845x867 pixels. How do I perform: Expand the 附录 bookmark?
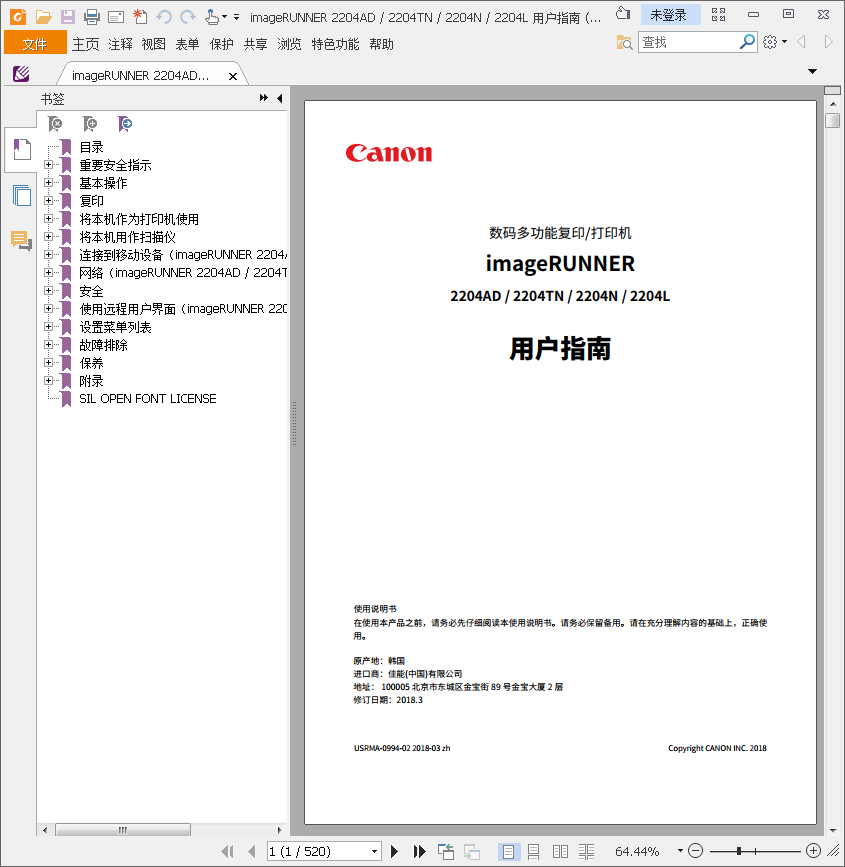49,380
